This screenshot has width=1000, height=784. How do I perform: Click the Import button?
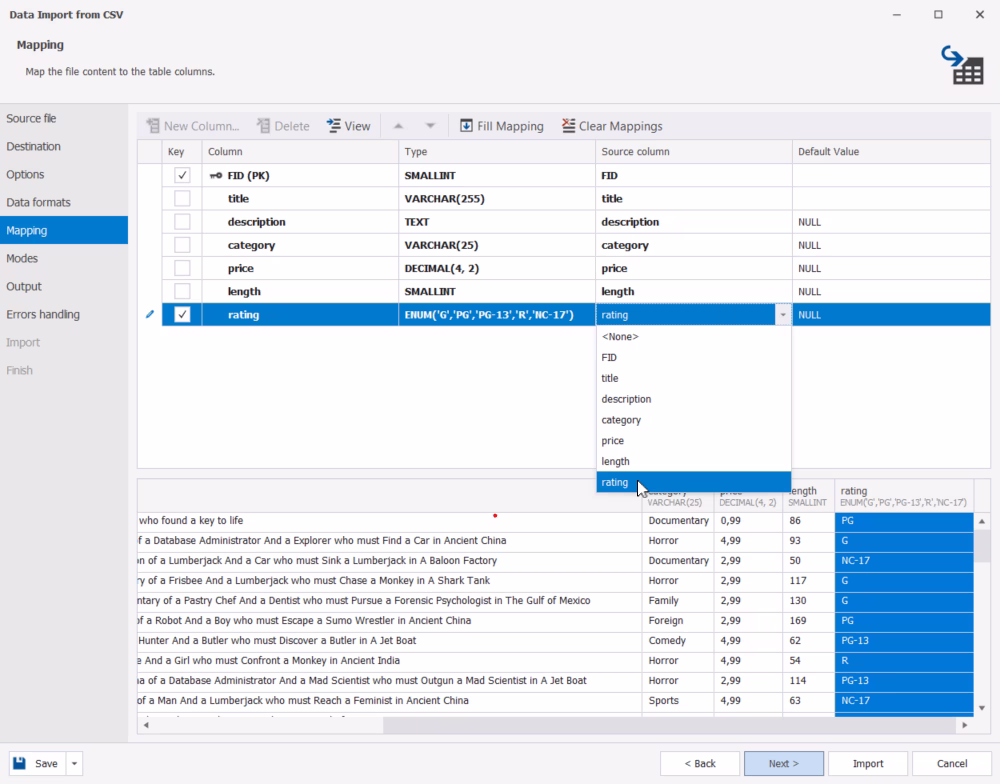tap(867, 763)
